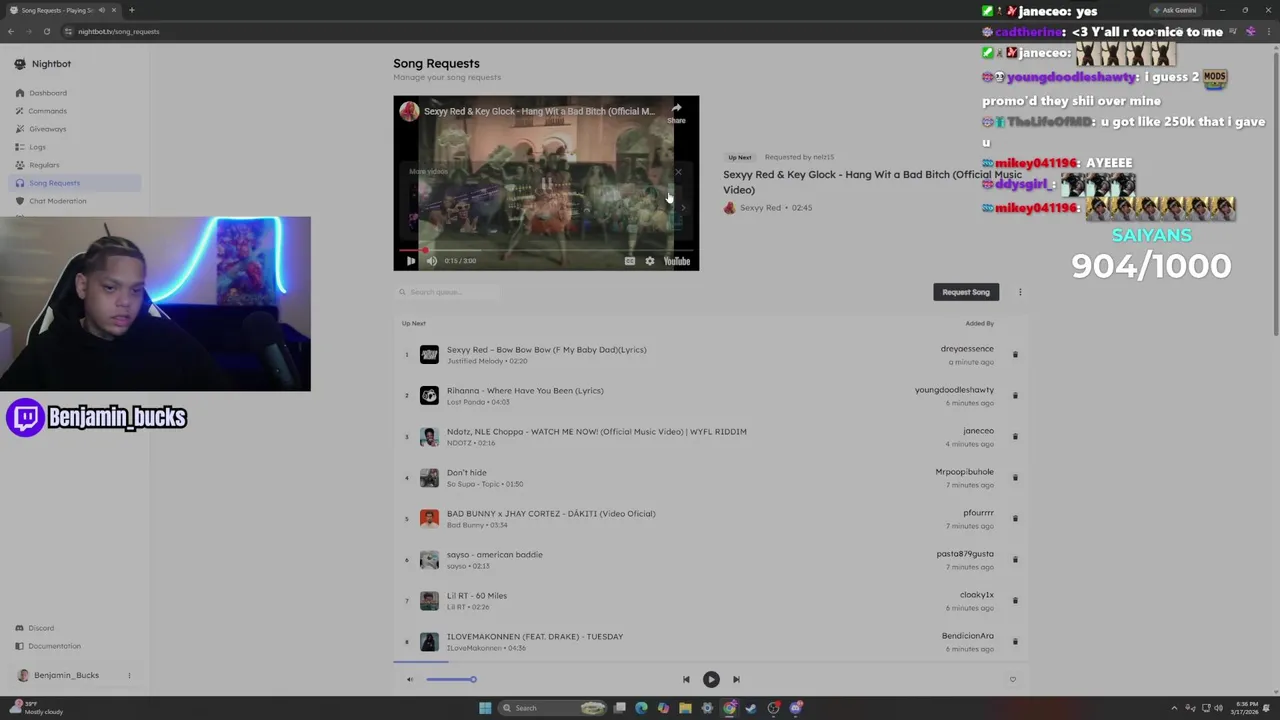
Task: Mute the Nightbot song player volume
Action: (x=409, y=680)
